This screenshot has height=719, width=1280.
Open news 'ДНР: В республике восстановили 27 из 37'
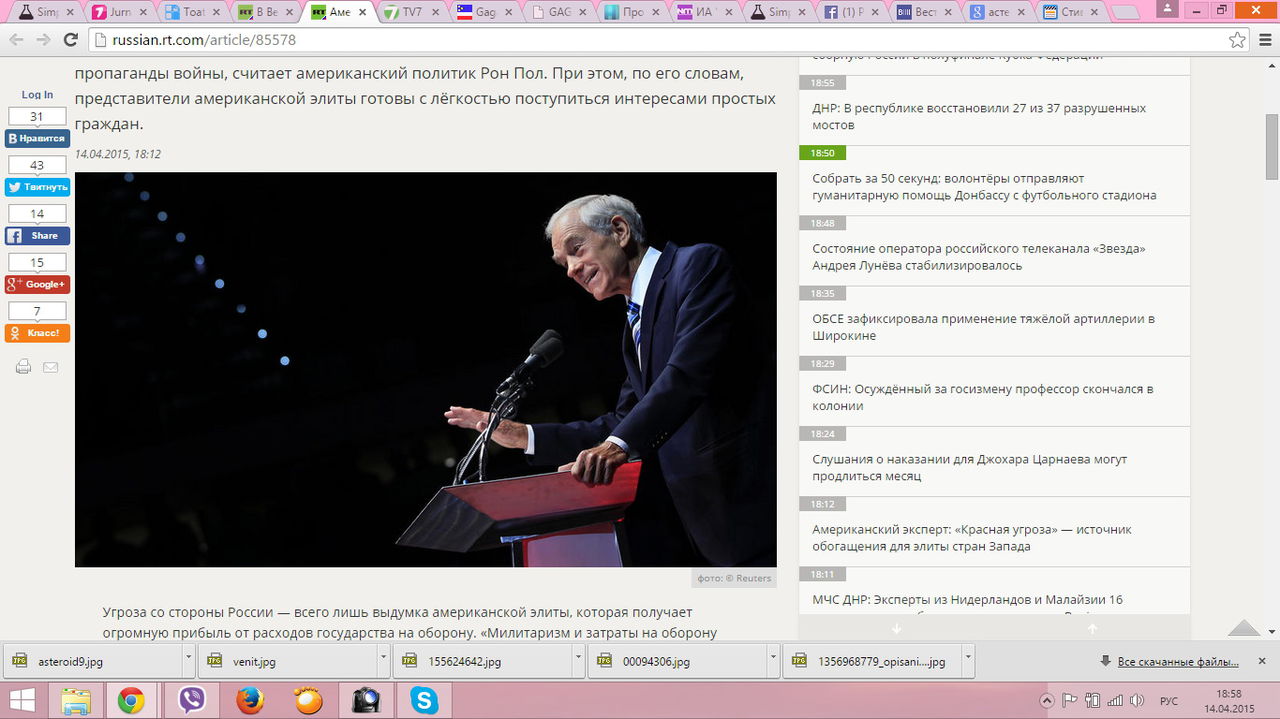point(979,116)
